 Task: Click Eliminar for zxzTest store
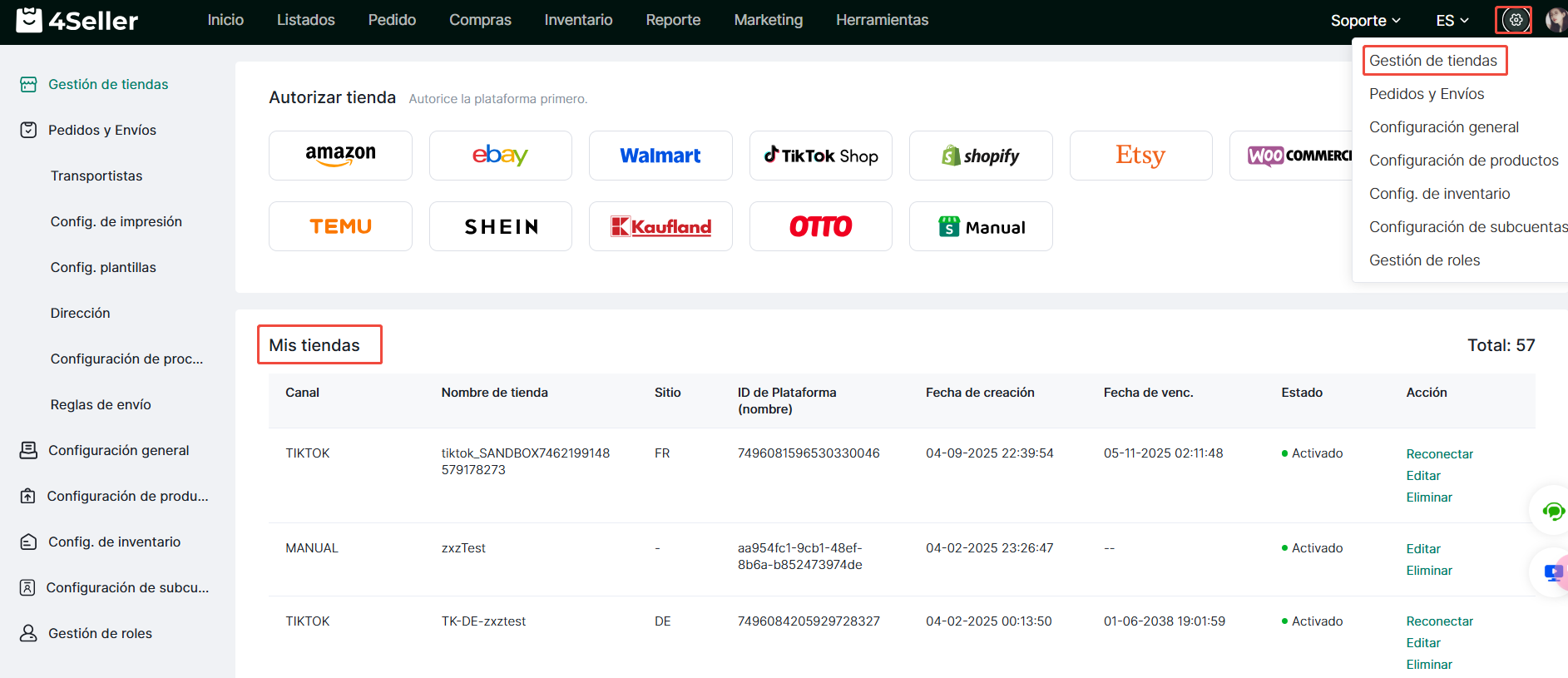click(1428, 571)
